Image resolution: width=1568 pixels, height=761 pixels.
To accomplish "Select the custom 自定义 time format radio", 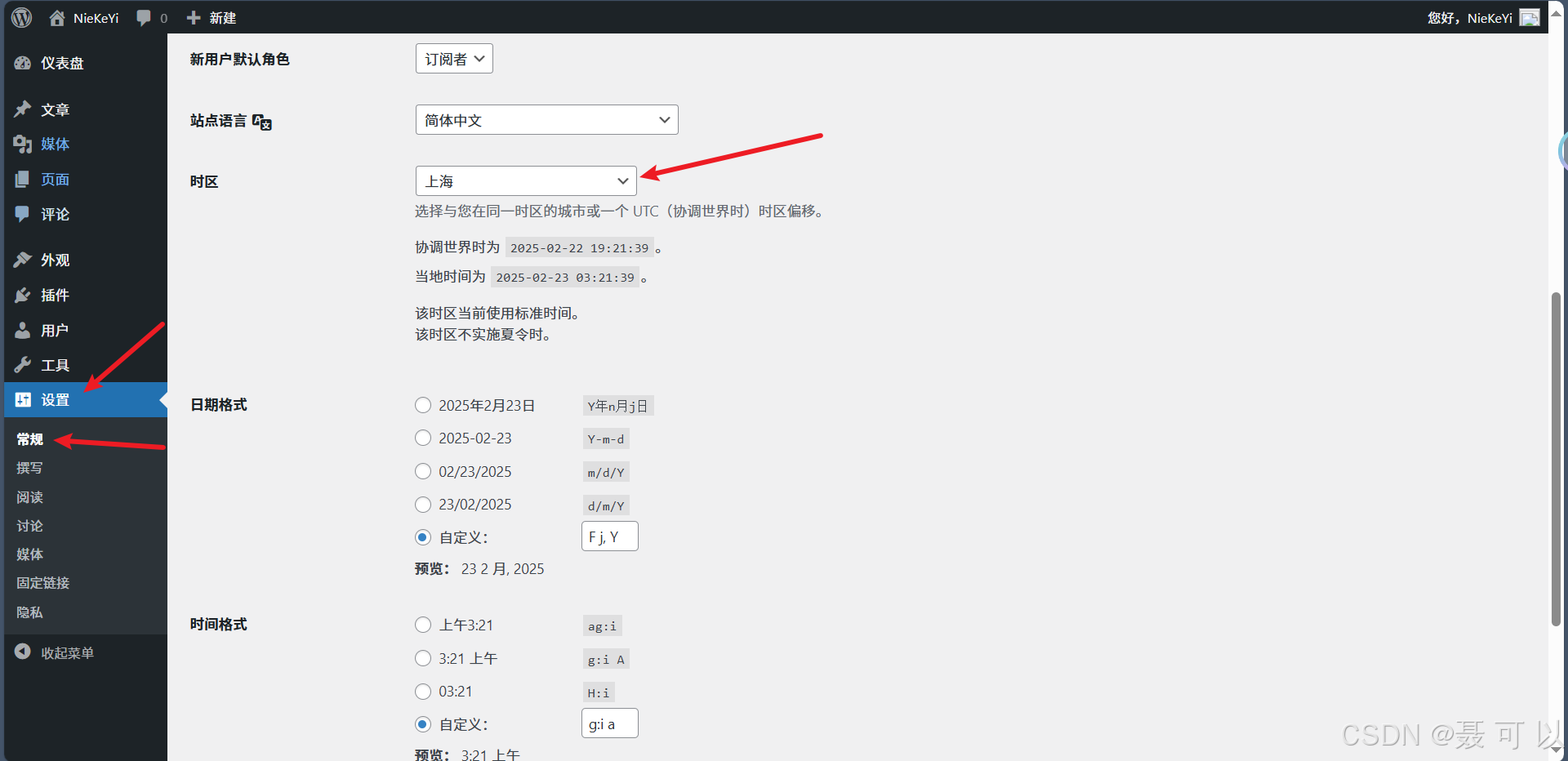I will tap(423, 724).
